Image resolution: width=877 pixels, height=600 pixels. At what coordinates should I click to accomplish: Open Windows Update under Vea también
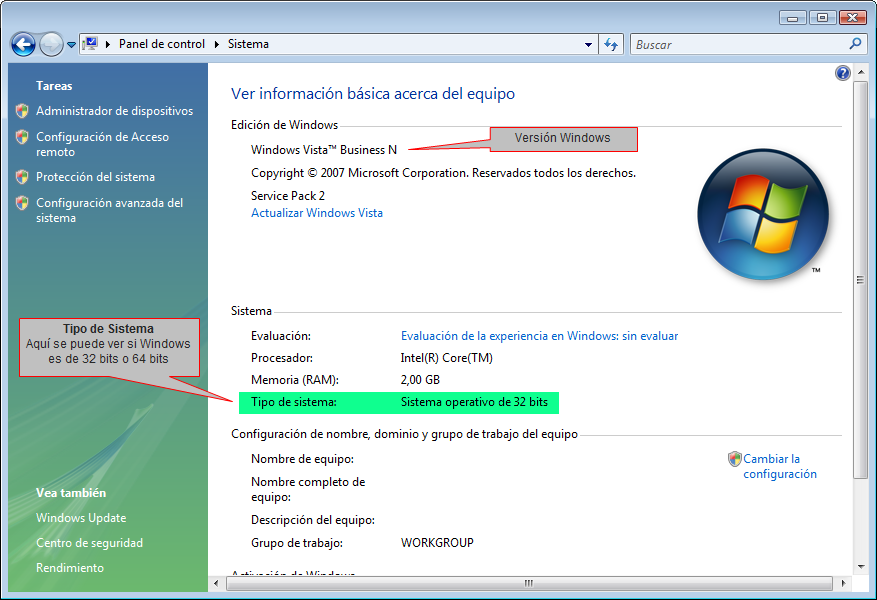(x=81, y=518)
